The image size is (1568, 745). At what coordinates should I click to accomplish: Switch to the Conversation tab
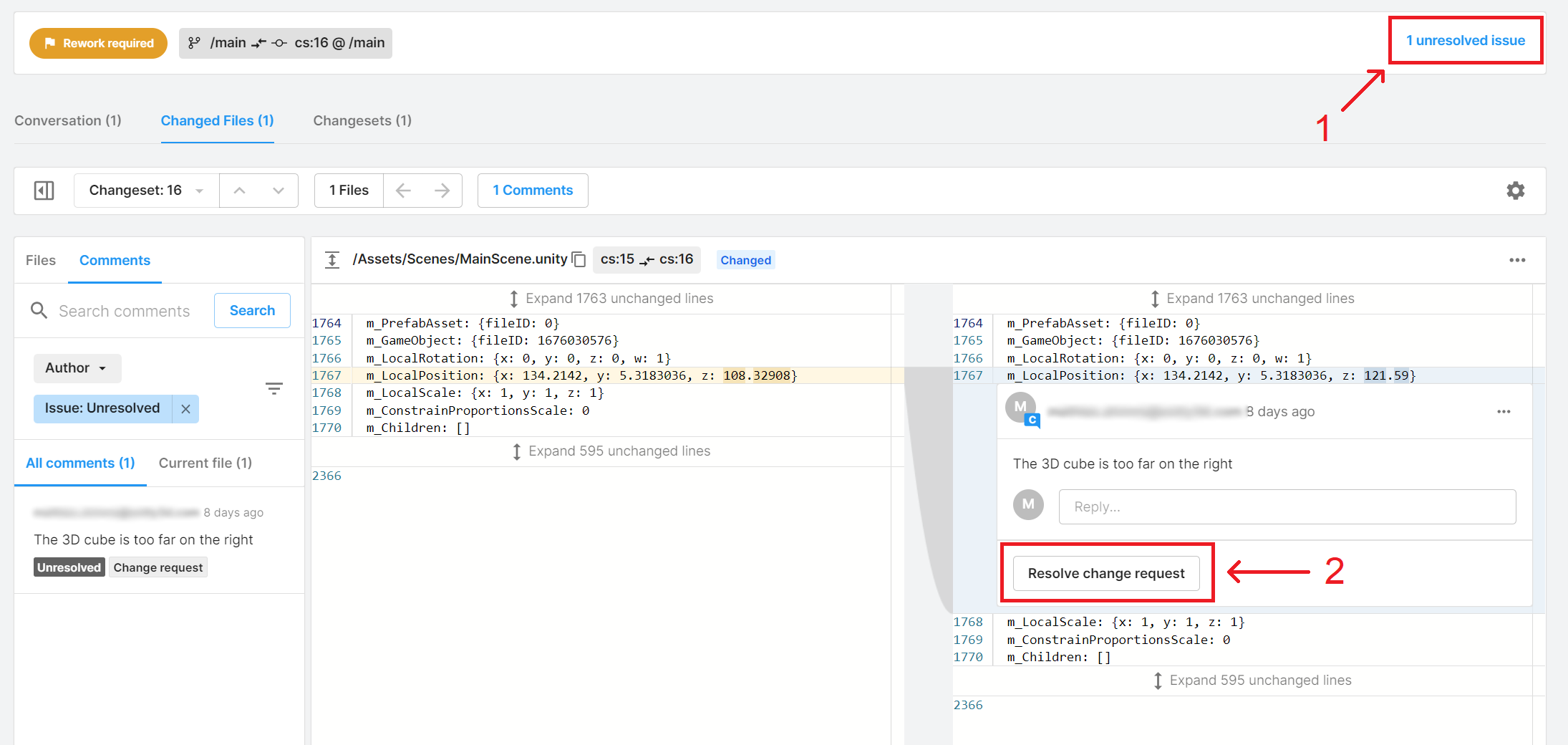68,121
